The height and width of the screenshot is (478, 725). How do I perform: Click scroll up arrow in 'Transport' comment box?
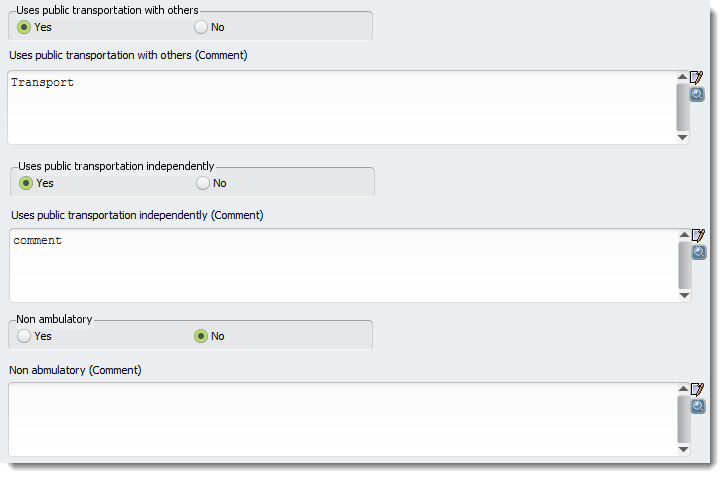tap(682, 76)
